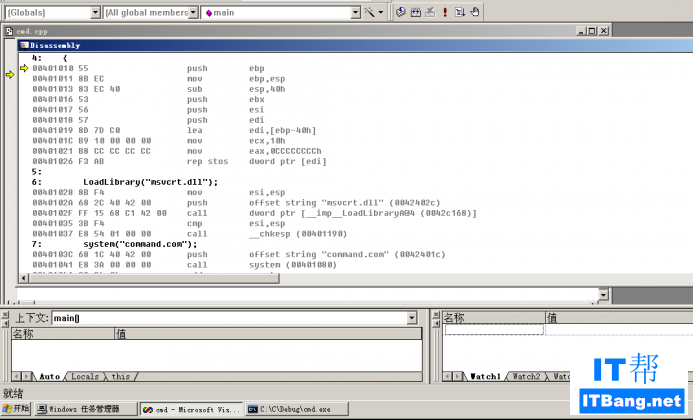Expand the 上下文 context dropdown arrow

[x=411, y=318]
